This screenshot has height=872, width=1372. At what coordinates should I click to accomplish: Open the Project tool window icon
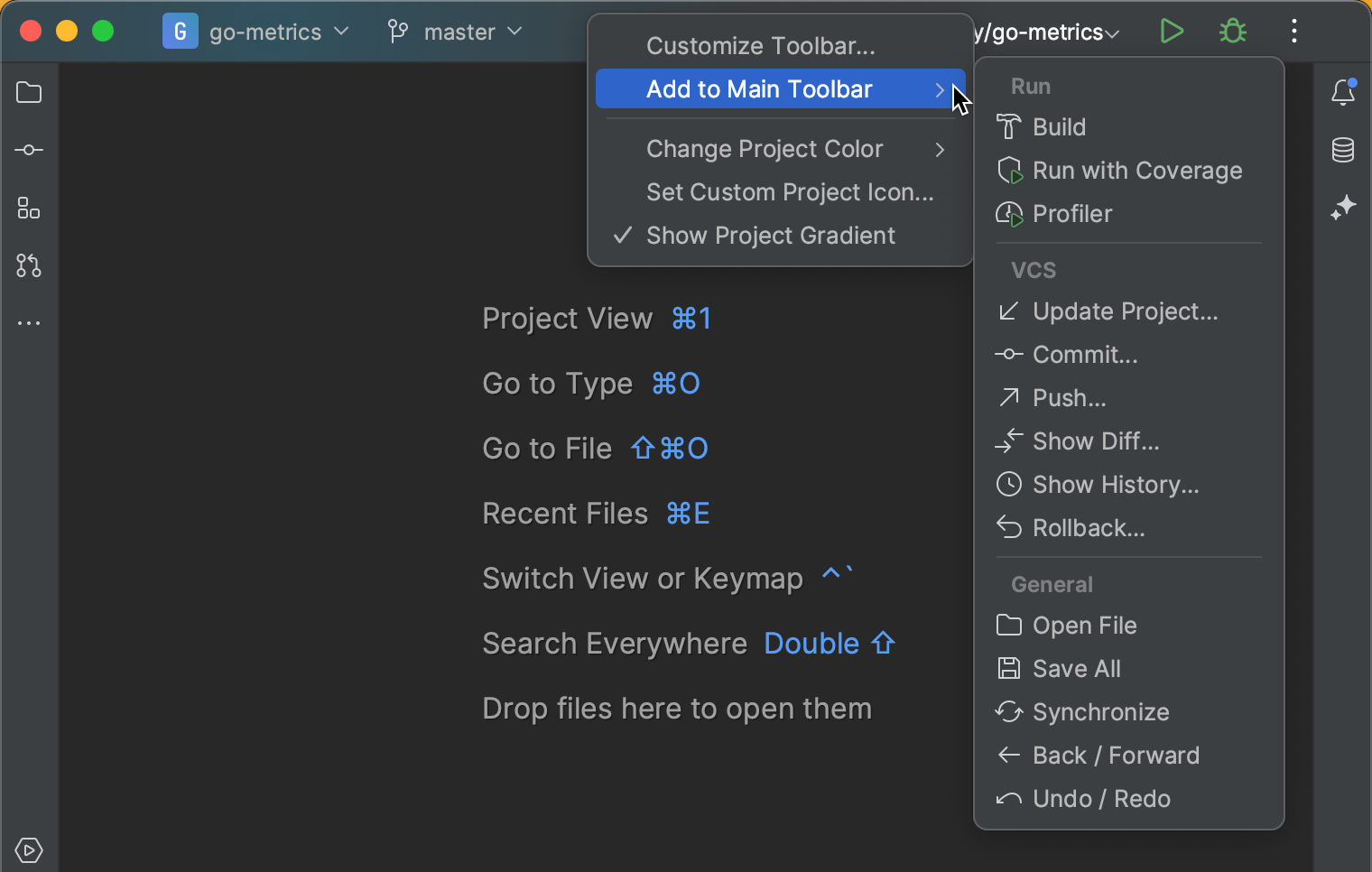pos(28,92)
